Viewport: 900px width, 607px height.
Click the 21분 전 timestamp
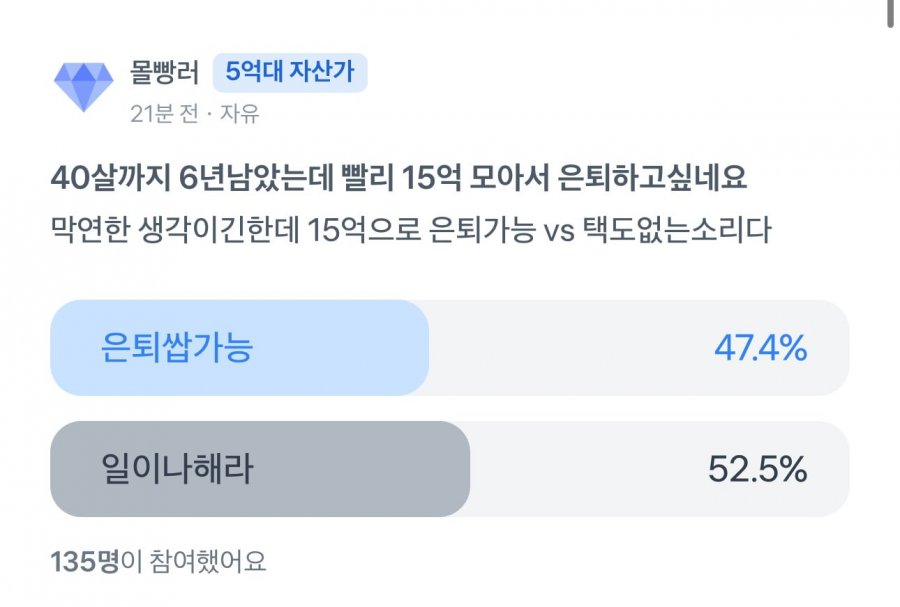coord(164,114)
